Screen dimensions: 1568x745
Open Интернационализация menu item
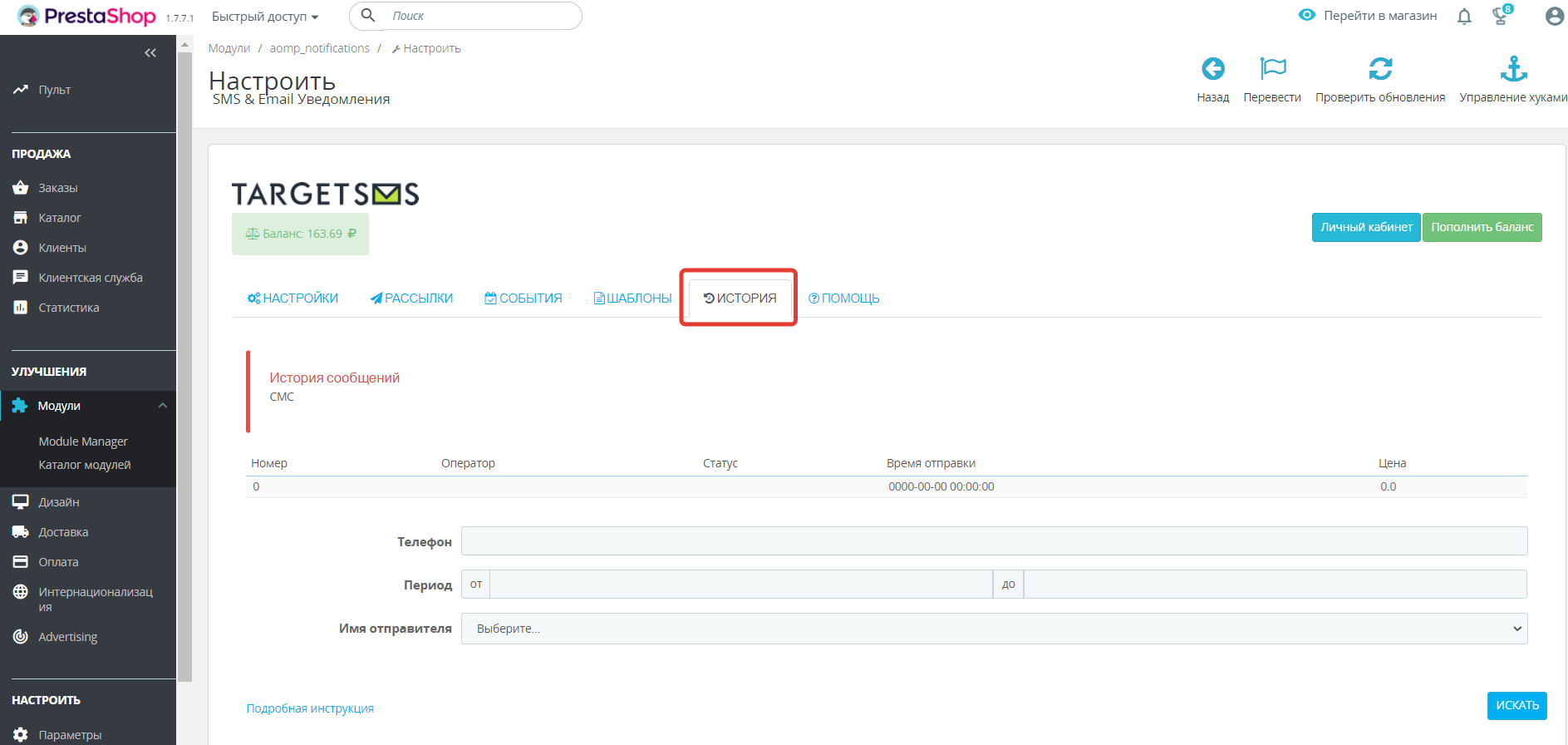(x=96, y=599)
